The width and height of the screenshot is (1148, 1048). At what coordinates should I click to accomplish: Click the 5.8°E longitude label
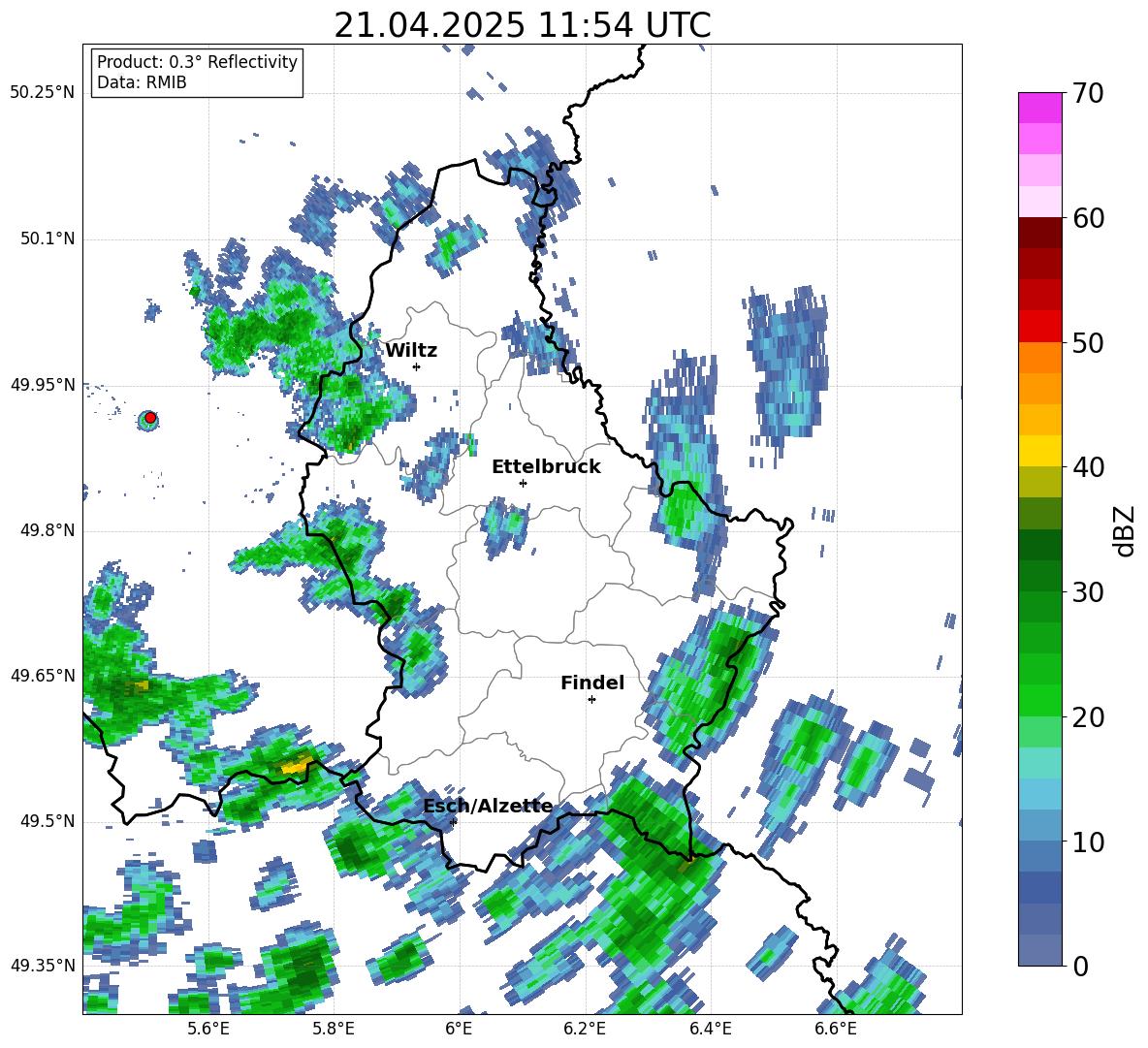[334, 1030]
